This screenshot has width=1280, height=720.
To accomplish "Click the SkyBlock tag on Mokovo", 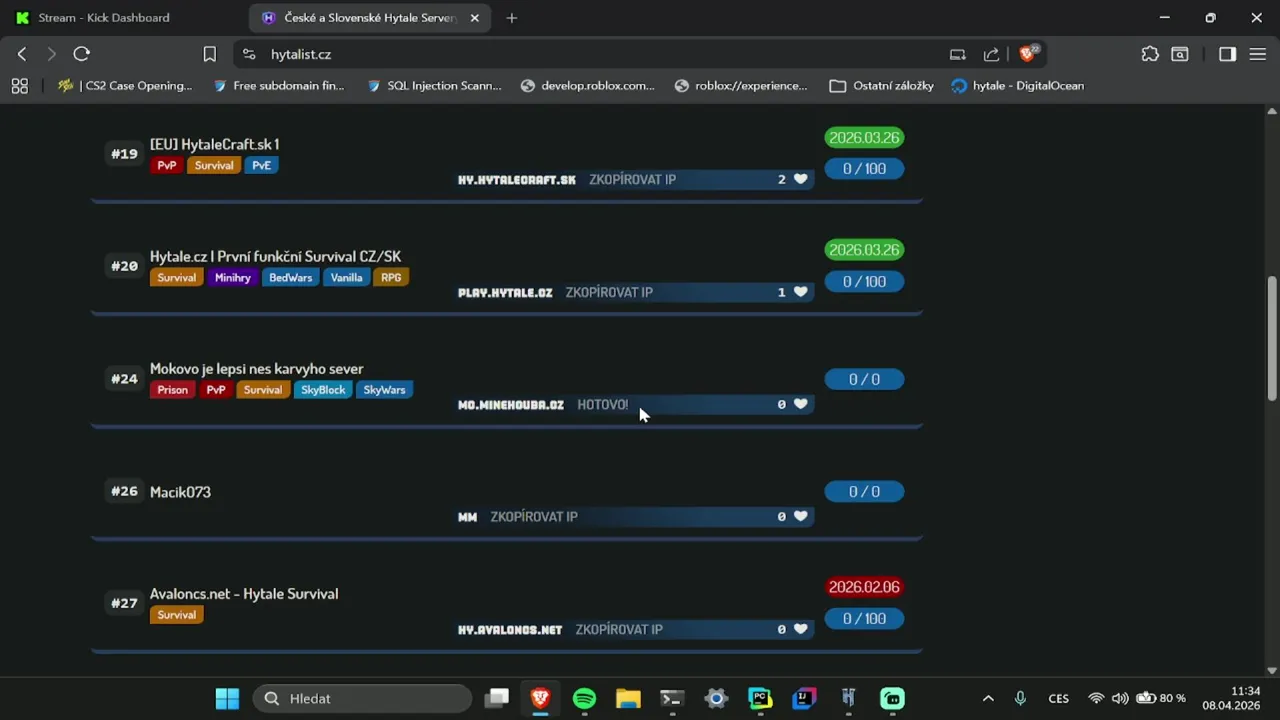I will [x=323, y=390].
